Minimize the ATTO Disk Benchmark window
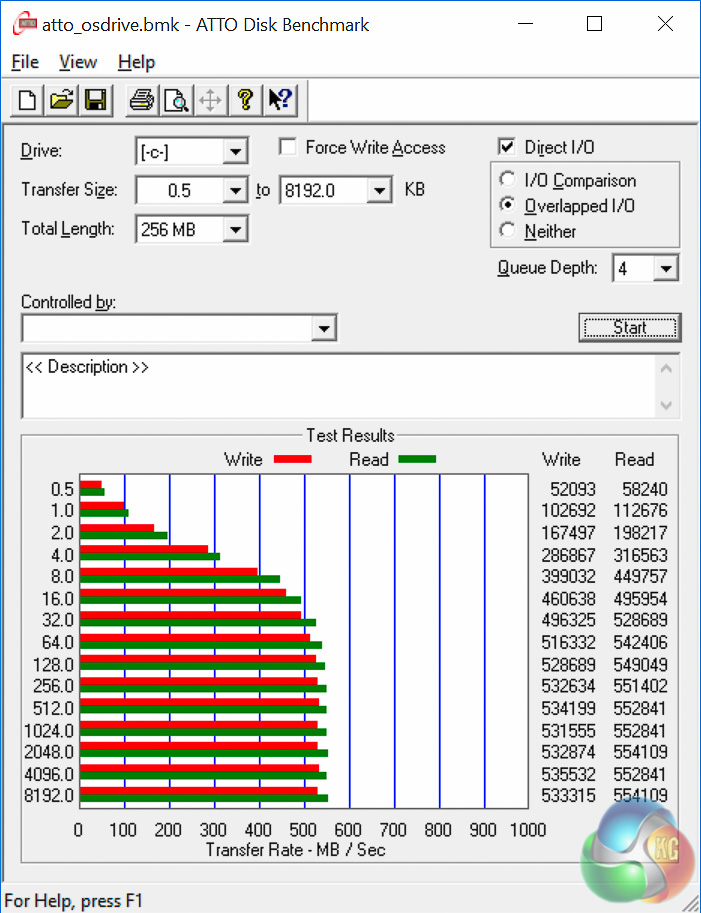Viewport: 701px width, 913px height. [525, 24]
